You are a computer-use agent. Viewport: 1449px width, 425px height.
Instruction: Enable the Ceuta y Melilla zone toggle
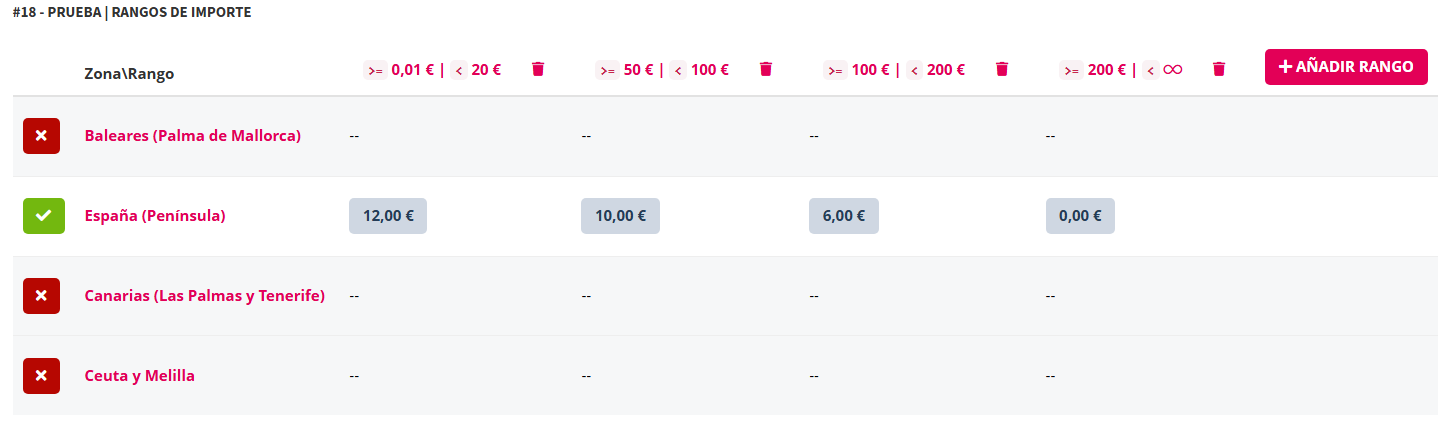(x=41, y=376)
